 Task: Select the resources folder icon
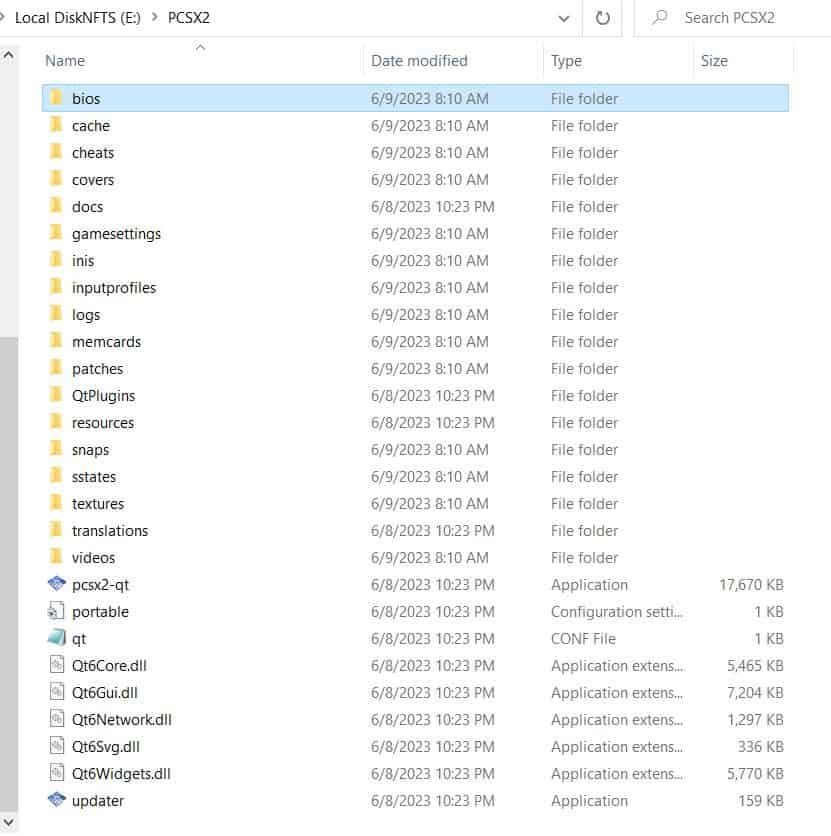(56, 422)
